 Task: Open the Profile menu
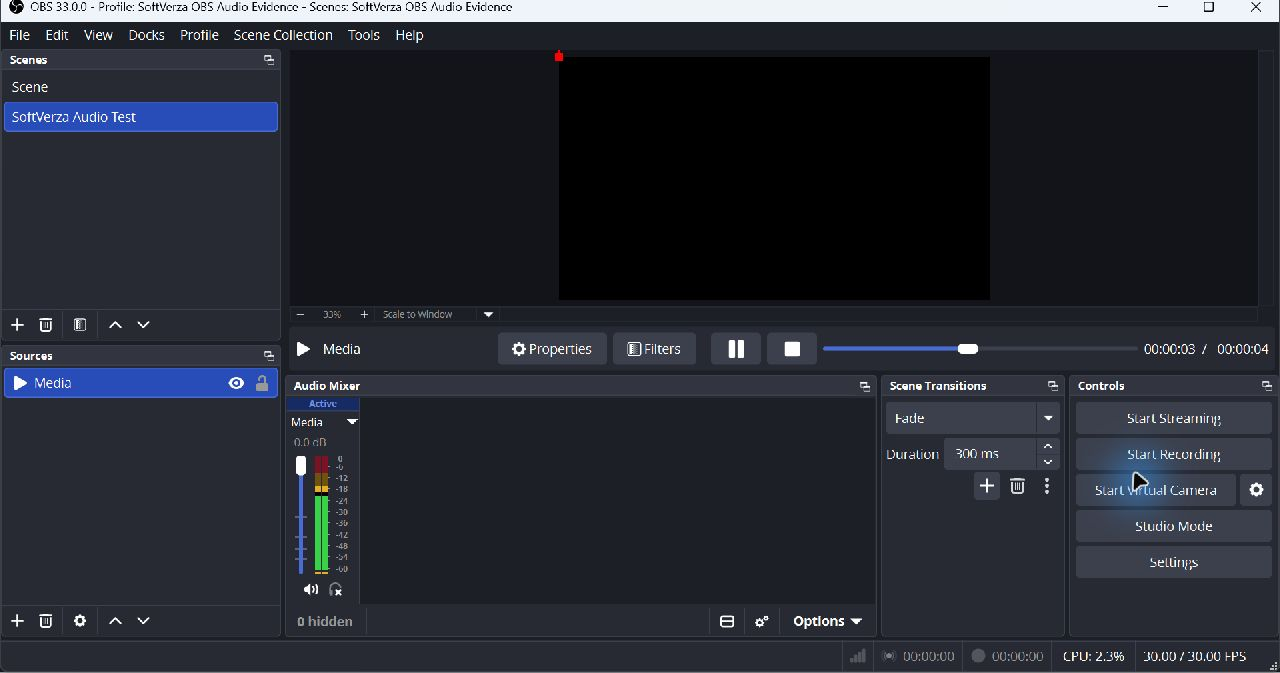point(199,35)
